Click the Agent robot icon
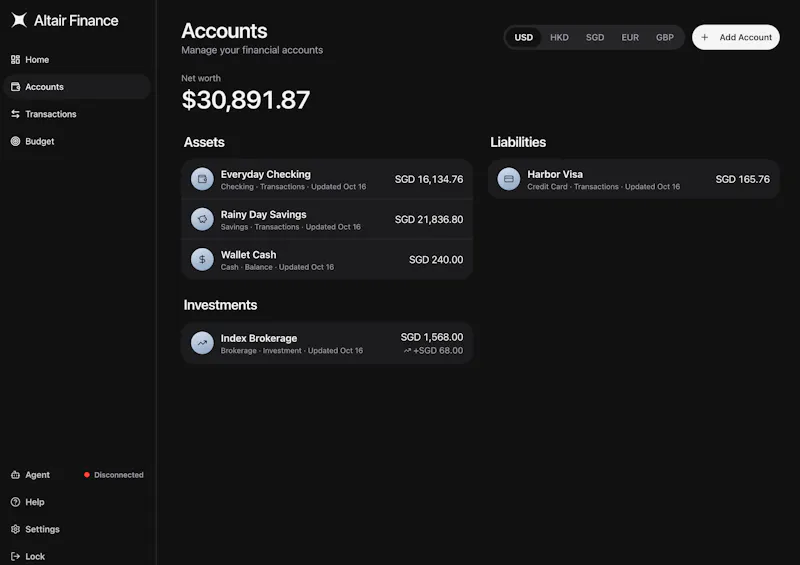This screenshot has width=800, height=565. [15, 475]
